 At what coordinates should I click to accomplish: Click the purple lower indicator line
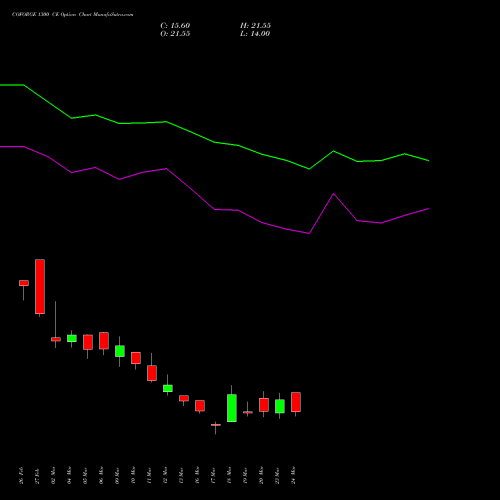click(x=213, y=209)
